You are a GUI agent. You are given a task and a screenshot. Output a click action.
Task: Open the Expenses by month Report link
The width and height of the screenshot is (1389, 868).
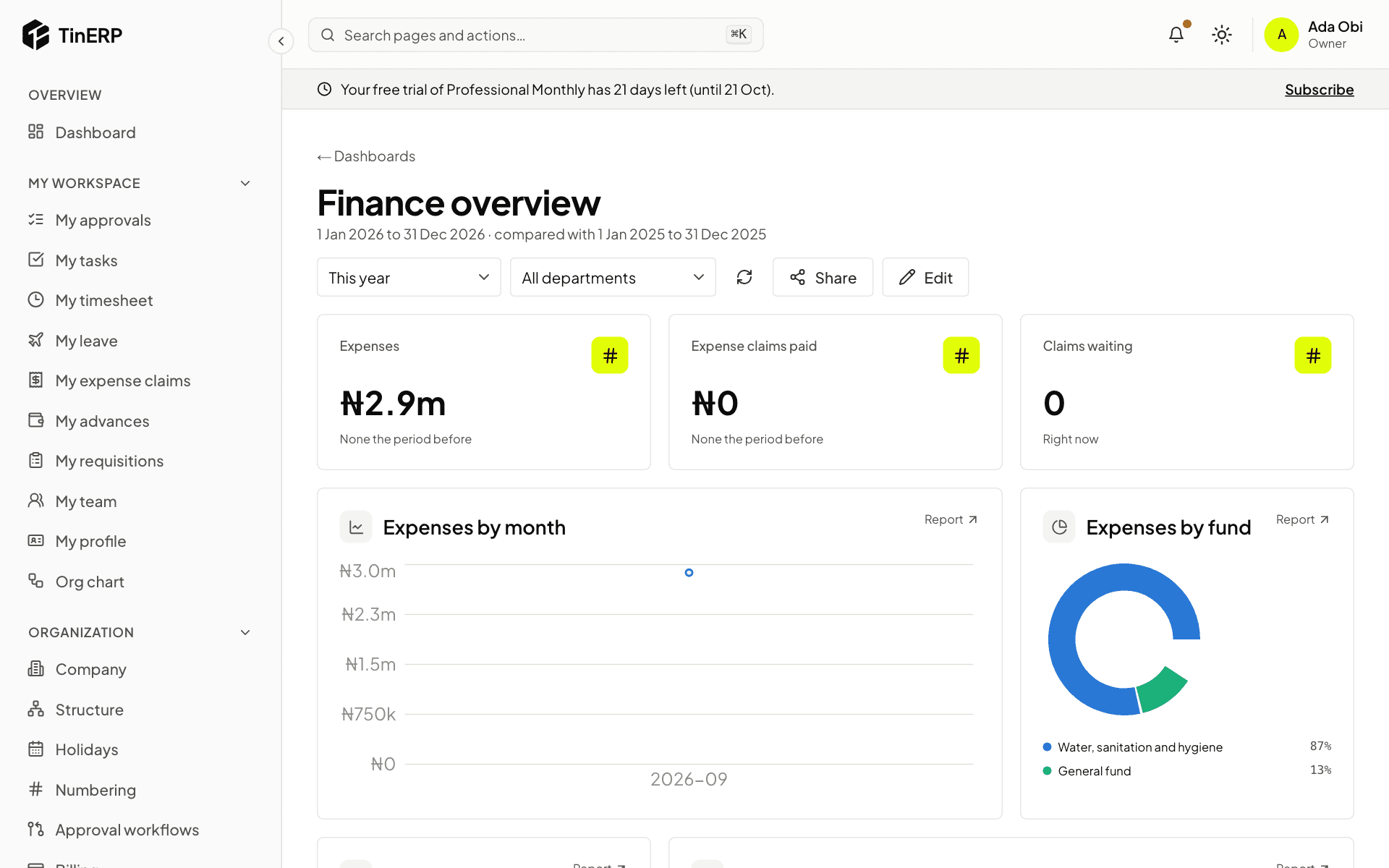951,519
